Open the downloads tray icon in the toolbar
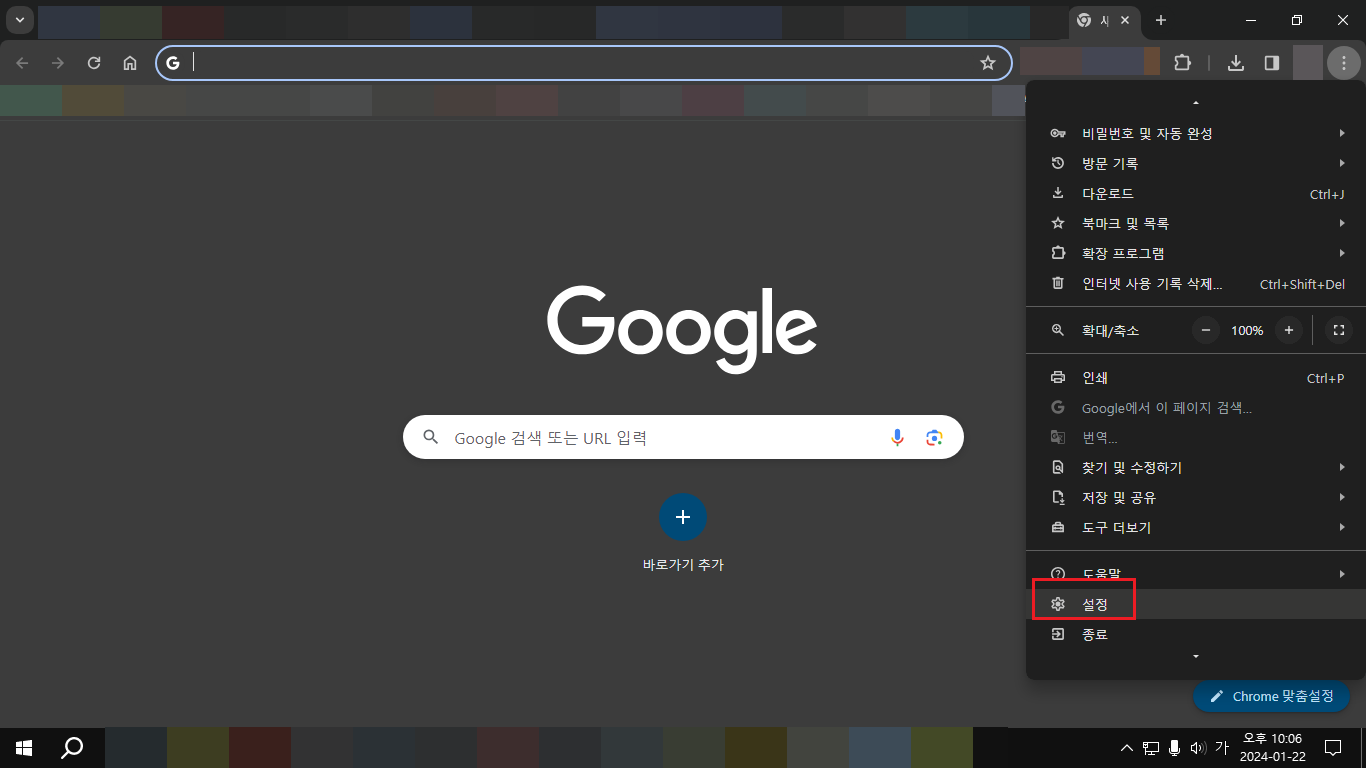This screenshot has width=1366, height=768. [x=1236, y=63]
